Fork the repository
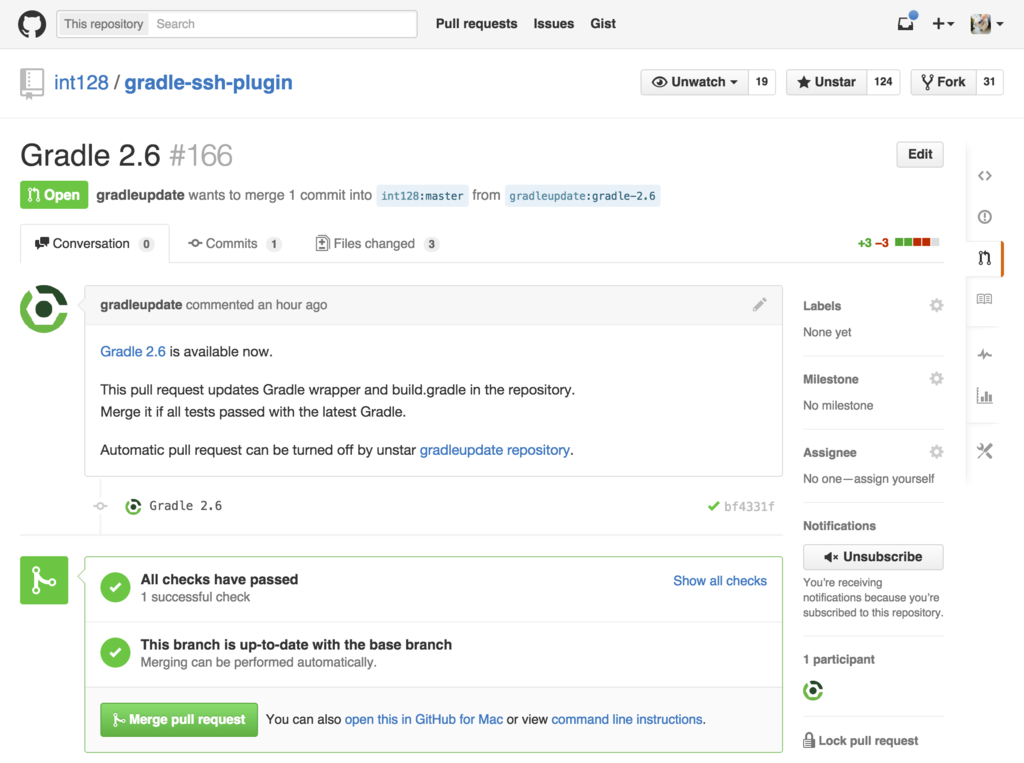The height and width of the screenshot is (763, 1024). click(x=943, y=82)
